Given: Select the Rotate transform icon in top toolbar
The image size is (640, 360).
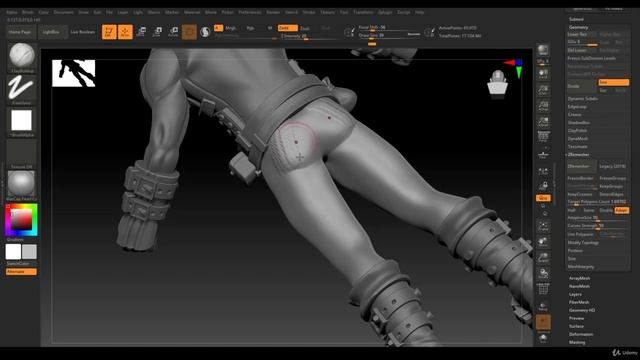Looking at the screenshot, I should [173, 32].
